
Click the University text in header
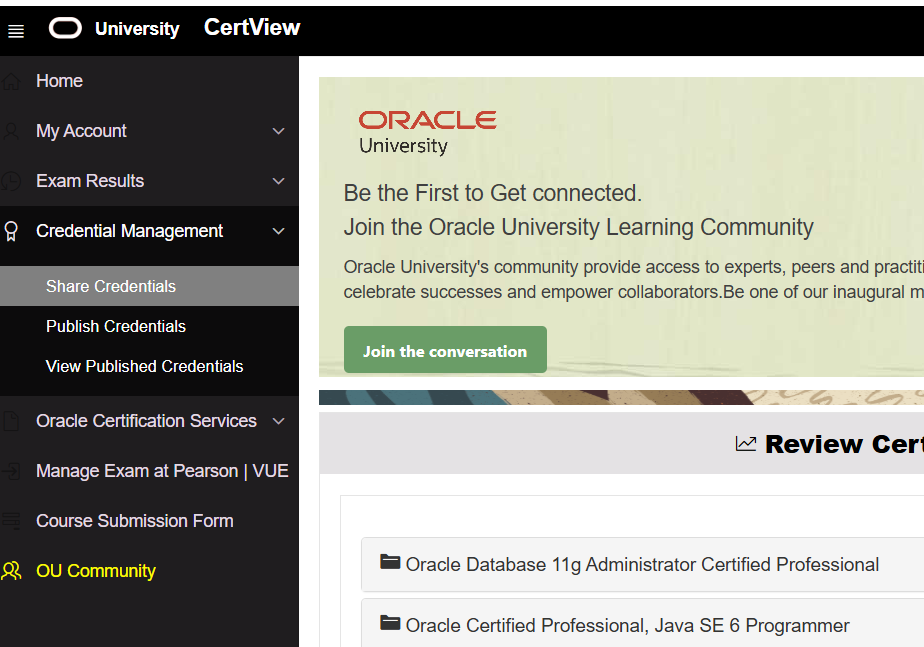click(137, 28)
